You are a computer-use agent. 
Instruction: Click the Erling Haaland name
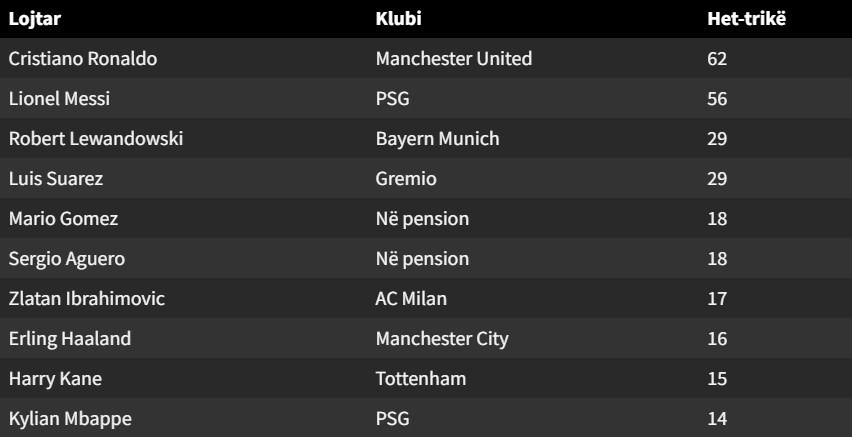pos(70,339)
